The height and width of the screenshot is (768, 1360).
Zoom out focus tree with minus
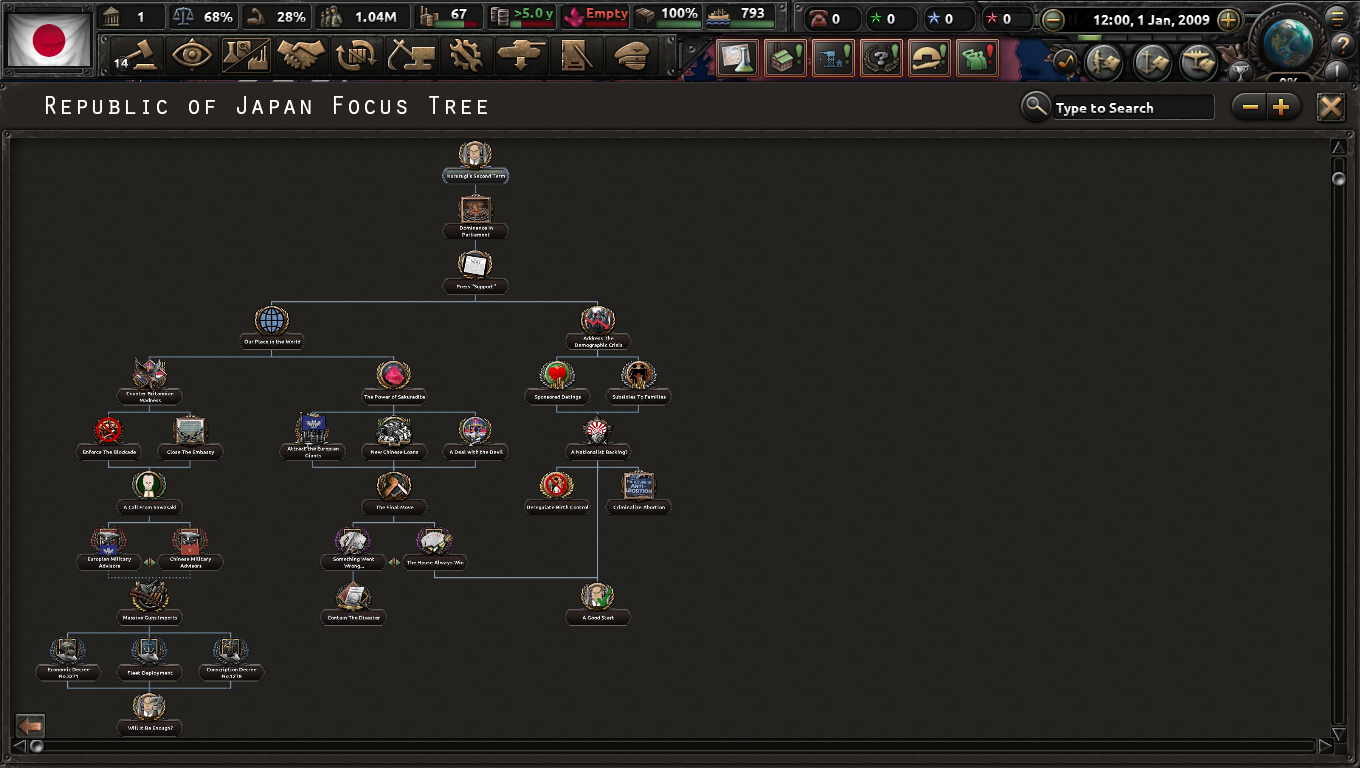[1250, 107]
